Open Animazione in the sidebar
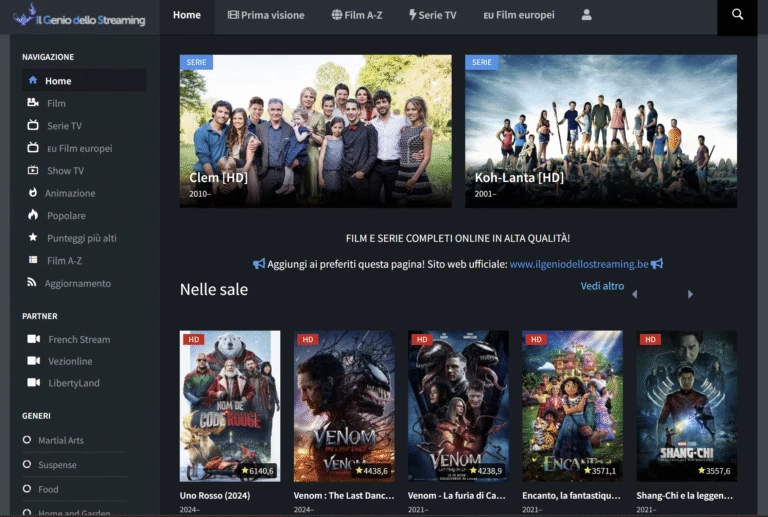 70,193
